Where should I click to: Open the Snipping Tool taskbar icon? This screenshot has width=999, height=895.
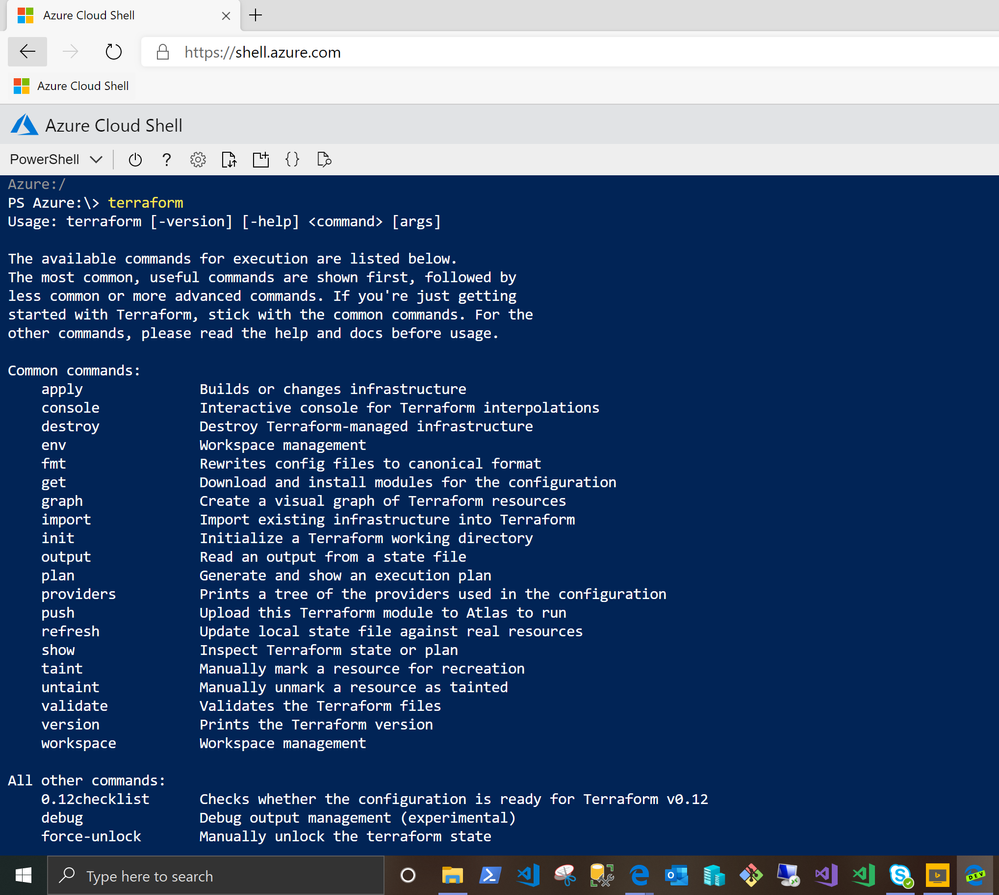point(564,876)
